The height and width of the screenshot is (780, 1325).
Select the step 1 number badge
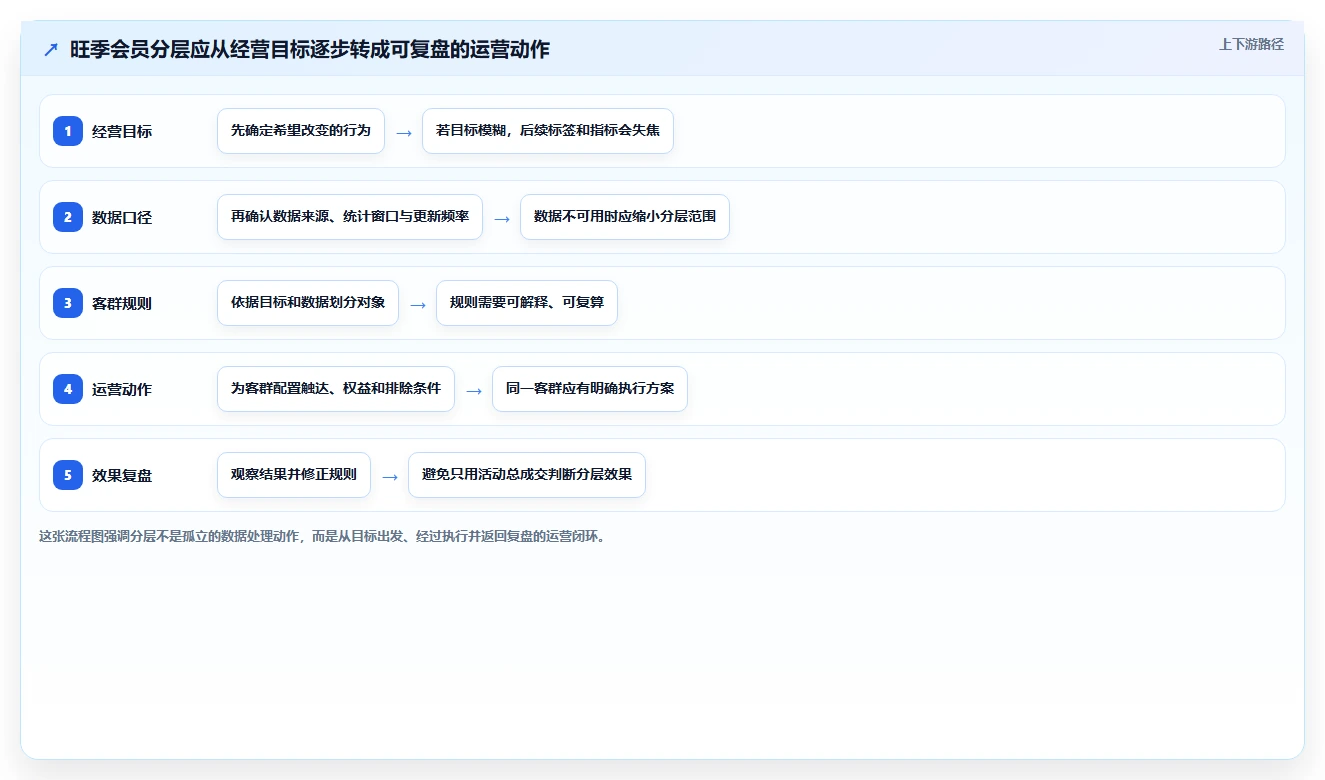click(68, 131)
